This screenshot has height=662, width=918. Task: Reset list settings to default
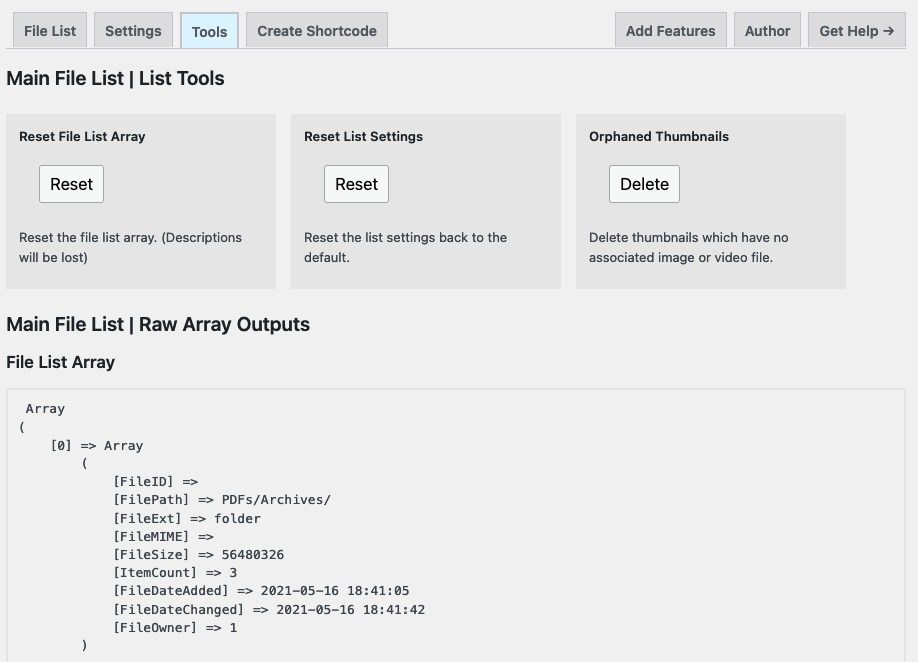(x=356, y=184)
